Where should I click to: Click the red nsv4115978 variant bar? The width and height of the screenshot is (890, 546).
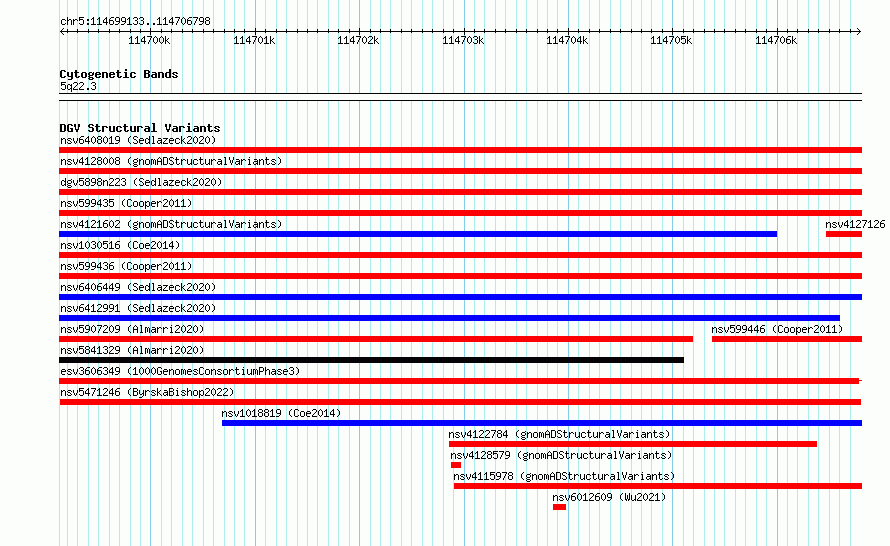click(x=658, y=486)
